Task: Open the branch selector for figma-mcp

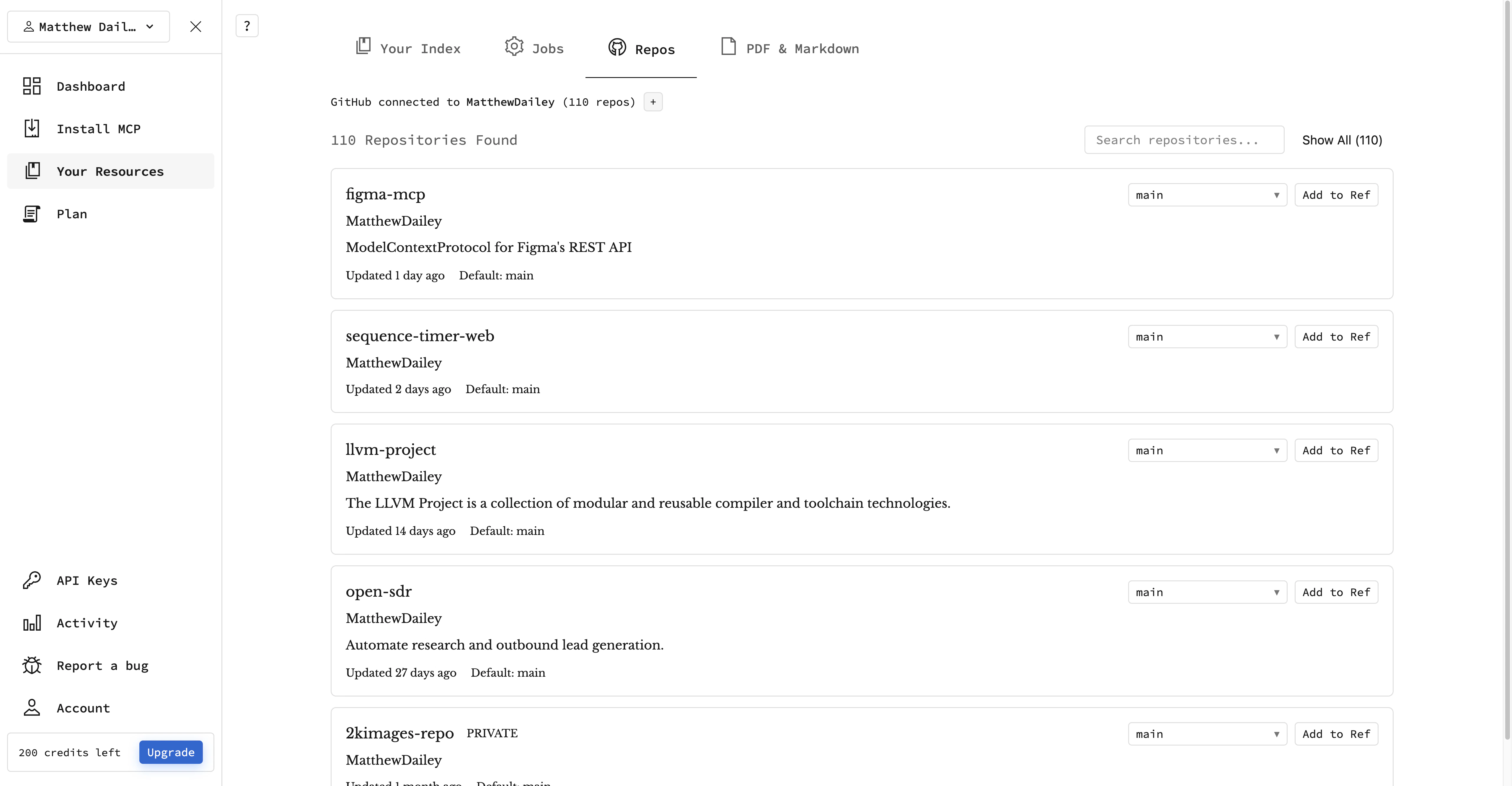Action: coord(1207,194)
